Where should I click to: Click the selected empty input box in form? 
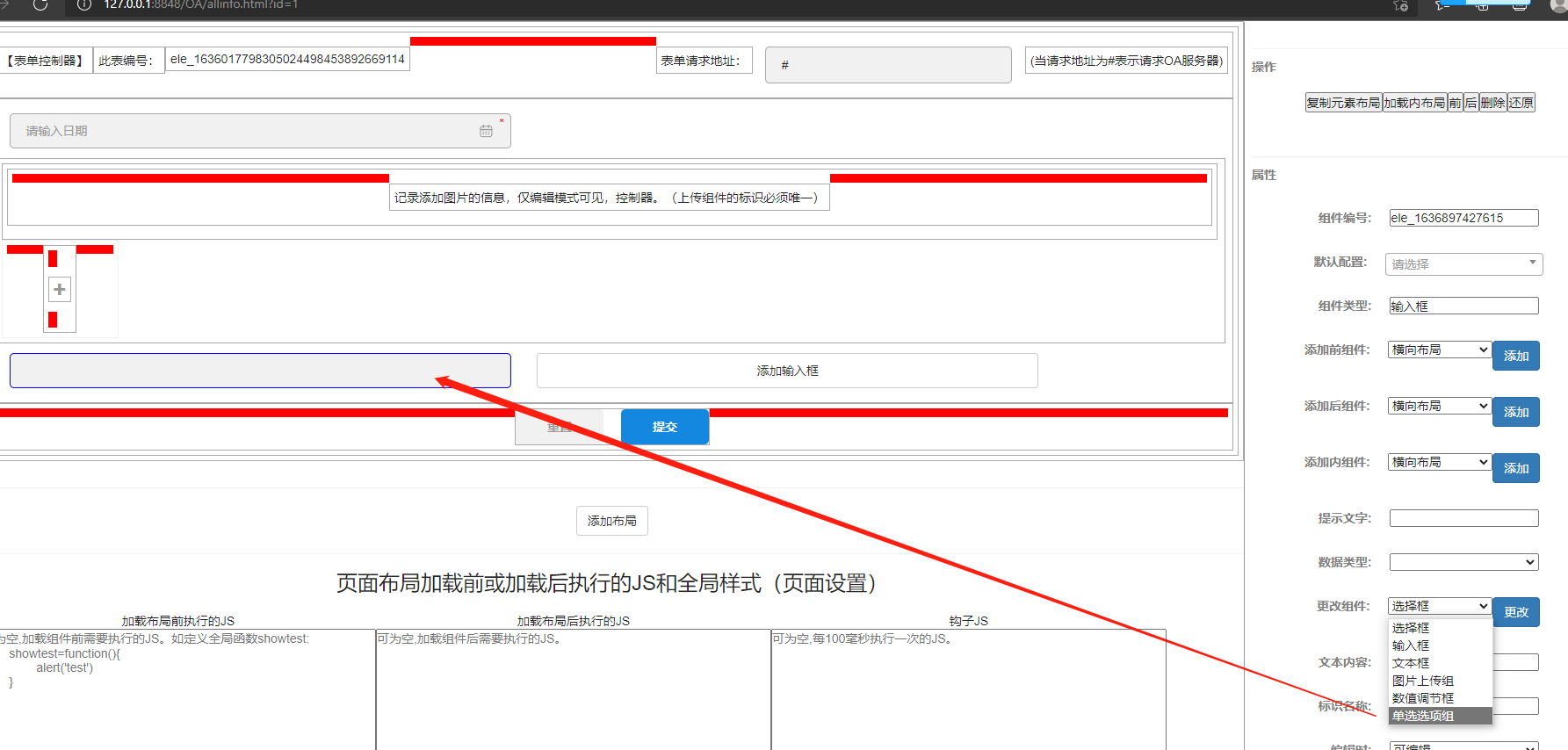pos(260,371)
